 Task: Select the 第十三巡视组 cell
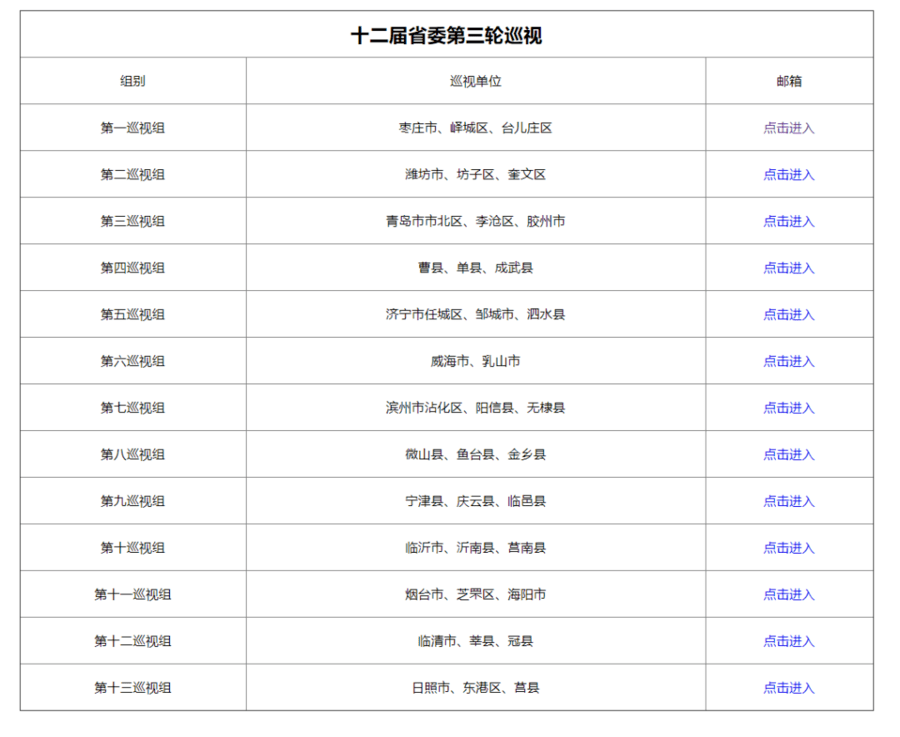pyautogui.click(x=133, y=688)
